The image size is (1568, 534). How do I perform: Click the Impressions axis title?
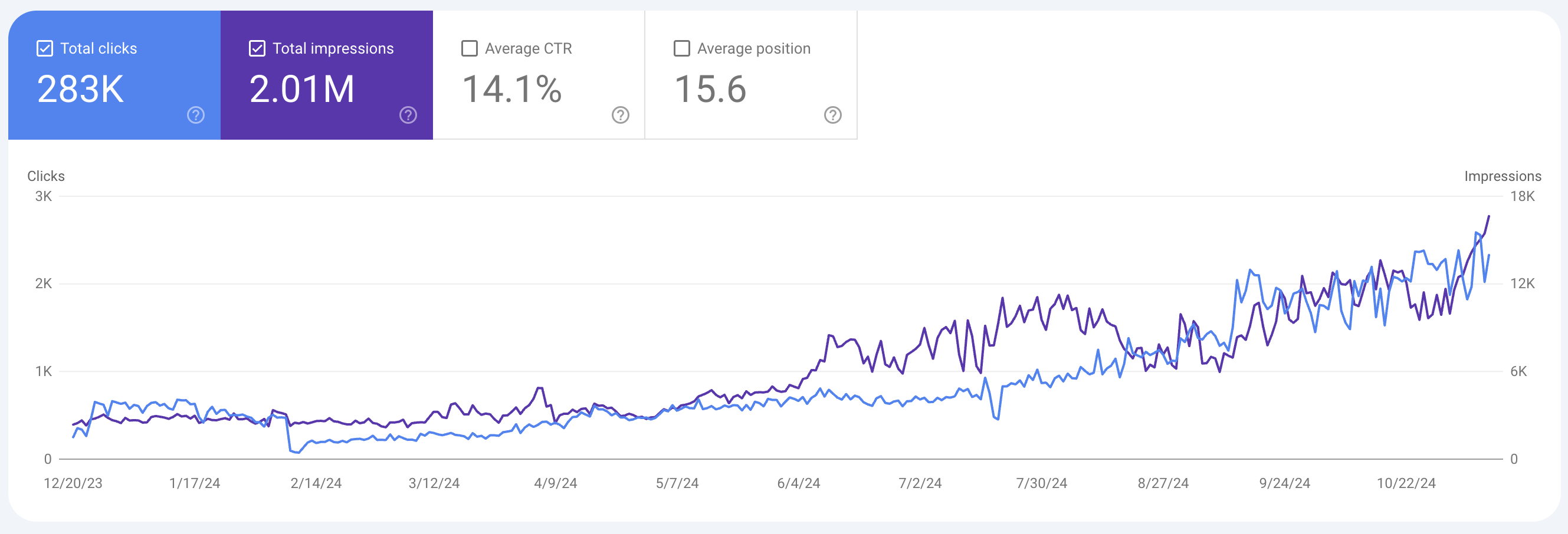[1503, 176]
